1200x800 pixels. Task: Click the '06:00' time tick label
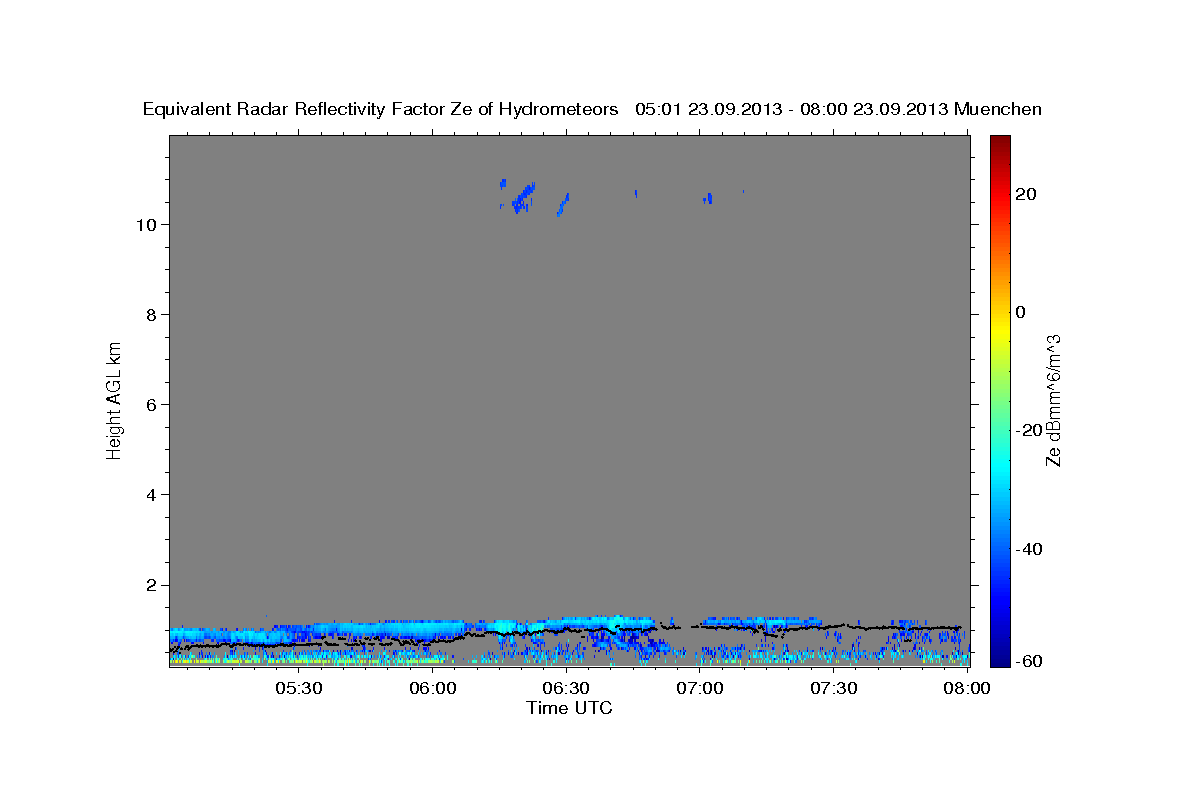click(x=433, y=688)
